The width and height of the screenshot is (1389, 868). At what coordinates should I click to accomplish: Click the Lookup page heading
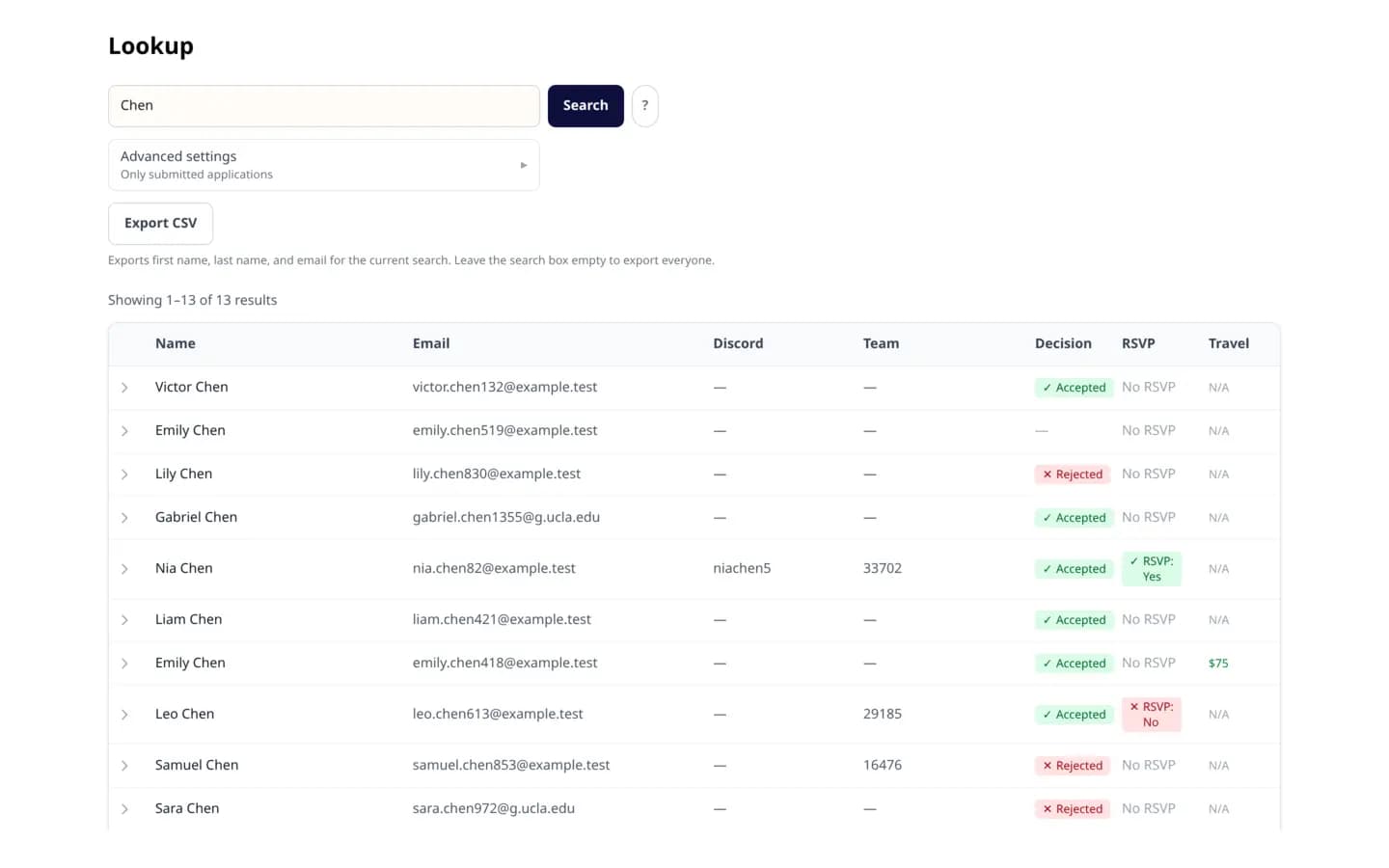(150, 46)
